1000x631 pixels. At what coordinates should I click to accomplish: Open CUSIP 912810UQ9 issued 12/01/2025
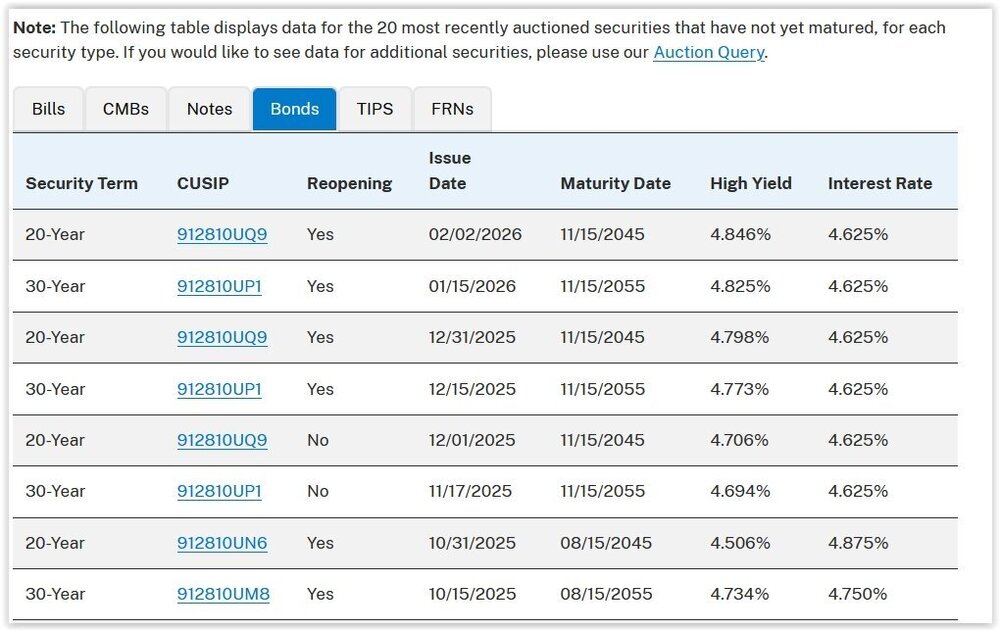click(x=222, y=440)
